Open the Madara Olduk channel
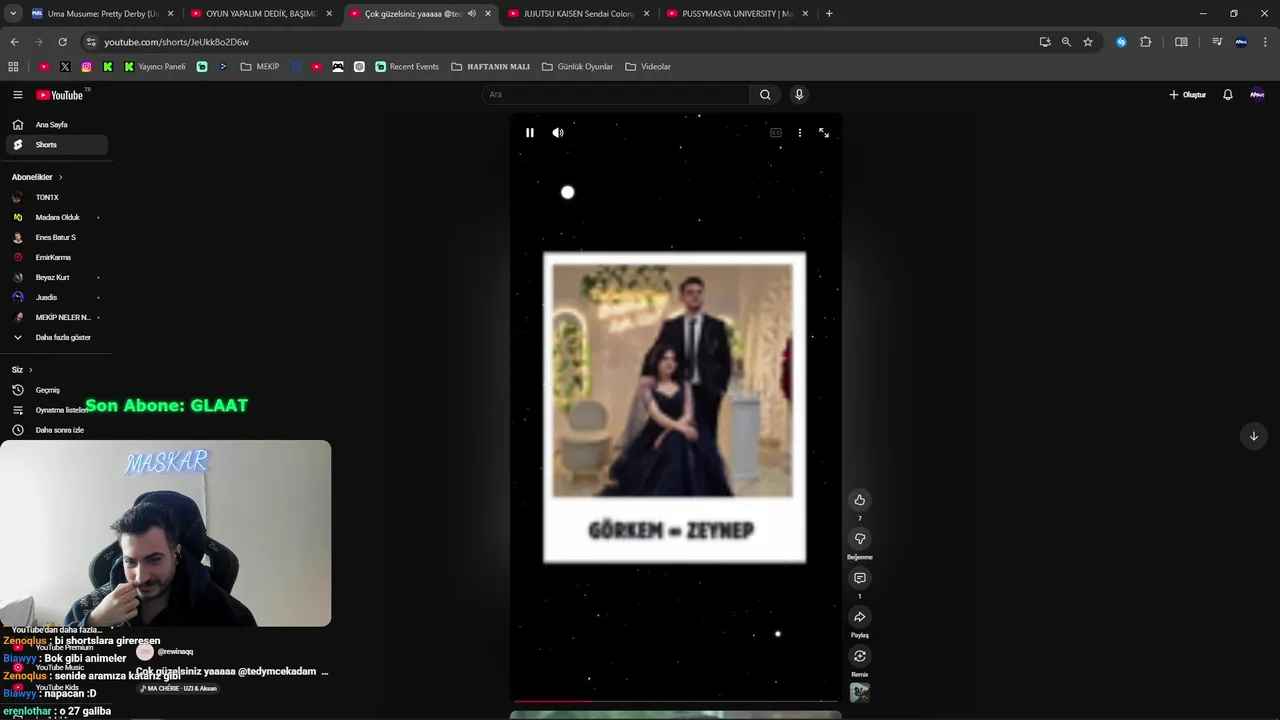Viewport: 1280px width, 720px height. pyautogui.click(x=56, y=217)
